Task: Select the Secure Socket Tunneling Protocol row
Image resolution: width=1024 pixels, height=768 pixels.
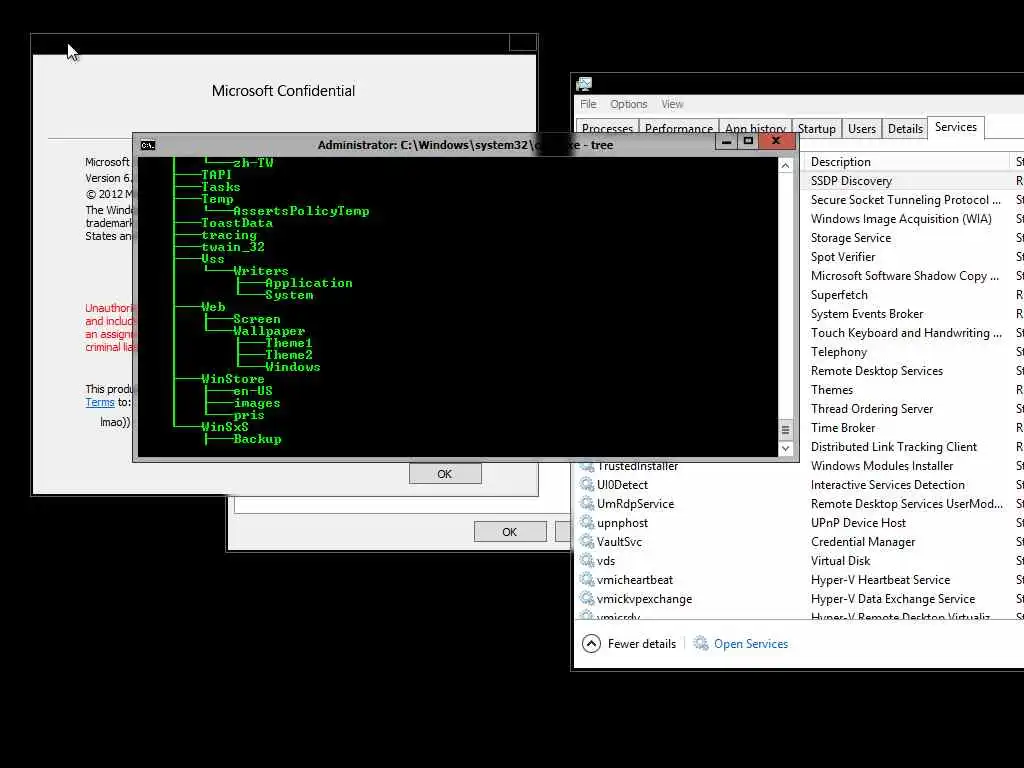Action: (x=912, y=200)
